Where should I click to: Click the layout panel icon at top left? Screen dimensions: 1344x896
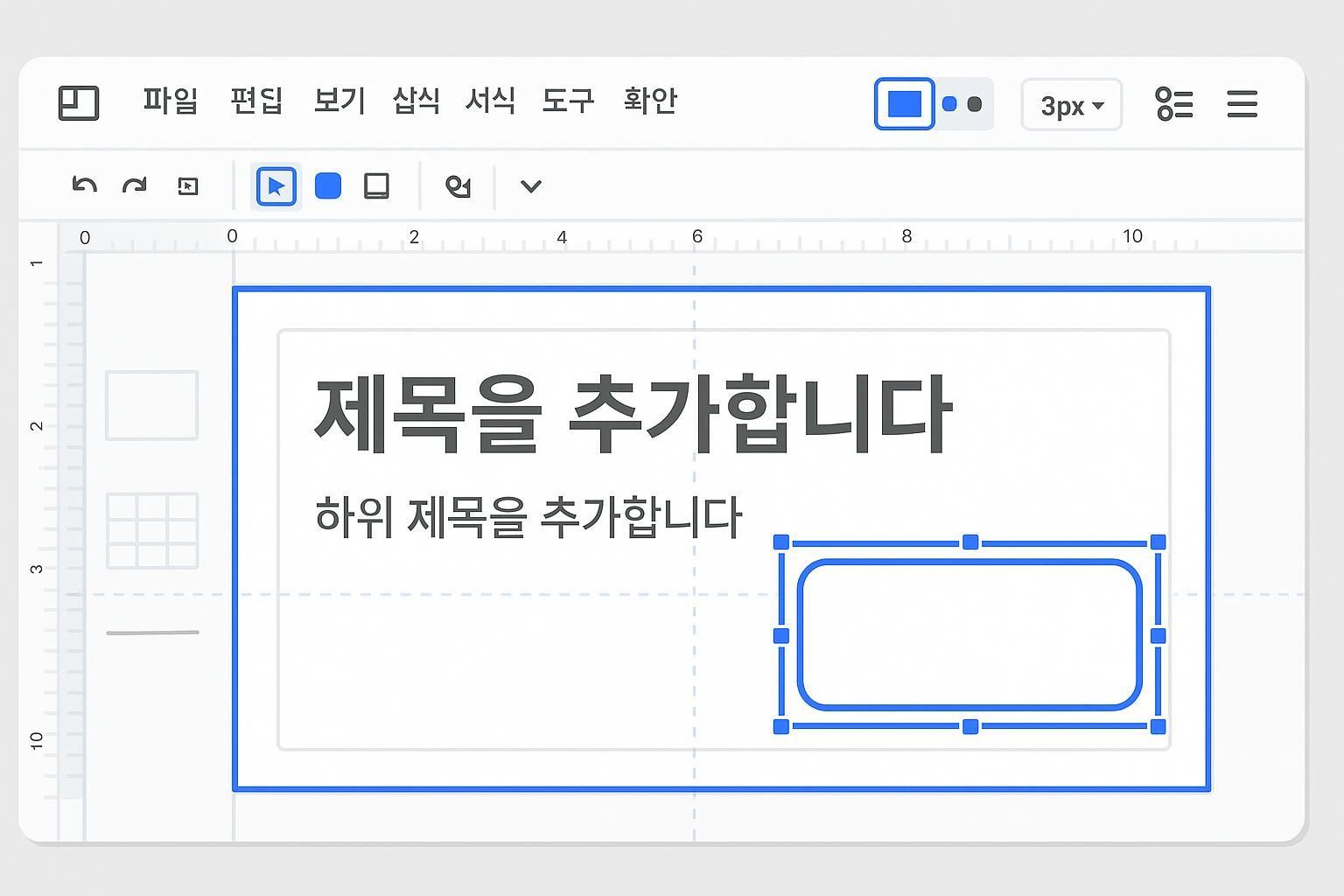[79, 103]
